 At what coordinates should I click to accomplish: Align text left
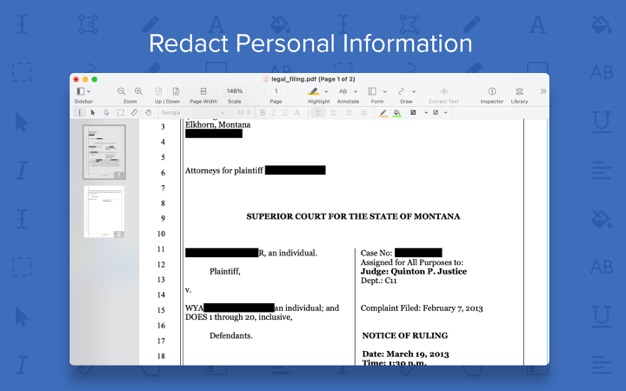[318, 113]
